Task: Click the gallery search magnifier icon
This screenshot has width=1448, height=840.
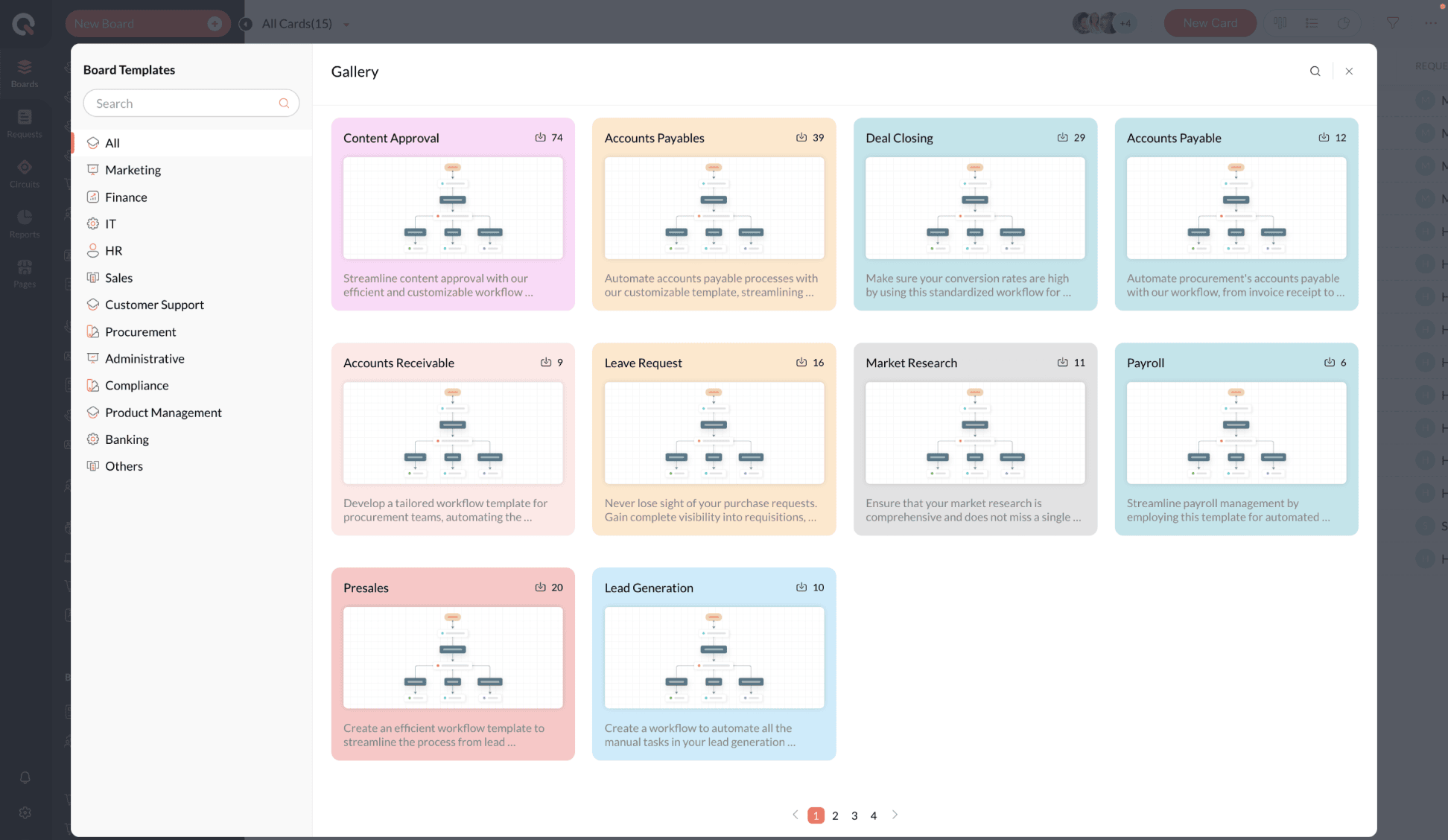Action: click(1315, 71)
